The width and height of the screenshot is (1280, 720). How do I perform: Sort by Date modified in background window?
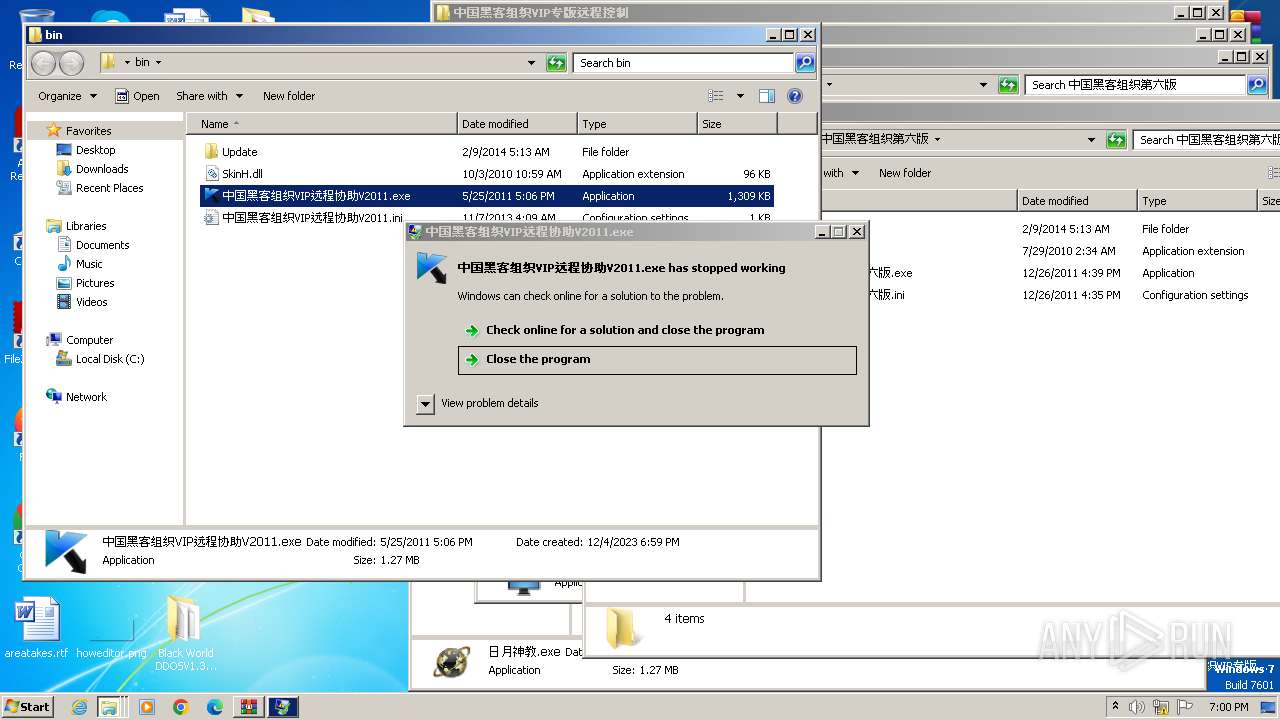(1077, 201)
